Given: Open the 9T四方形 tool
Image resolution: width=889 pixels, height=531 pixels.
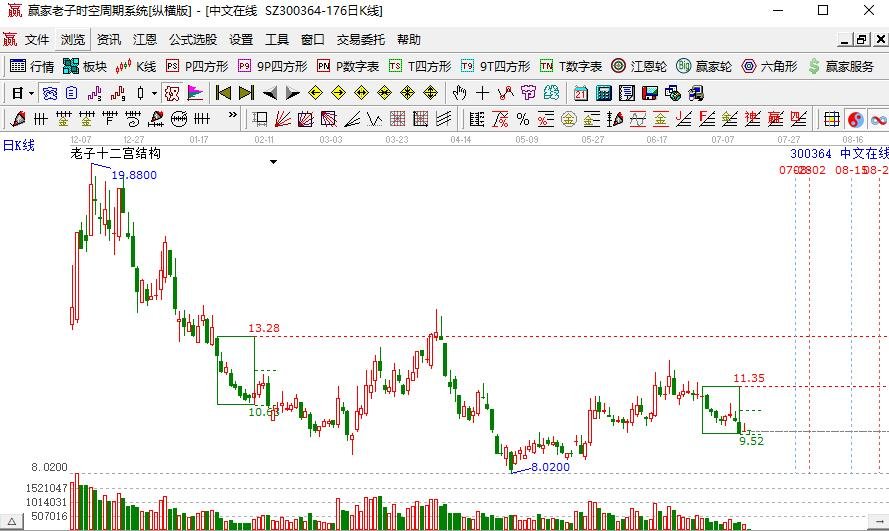Looking at the screenshot, I should [495, 66].
